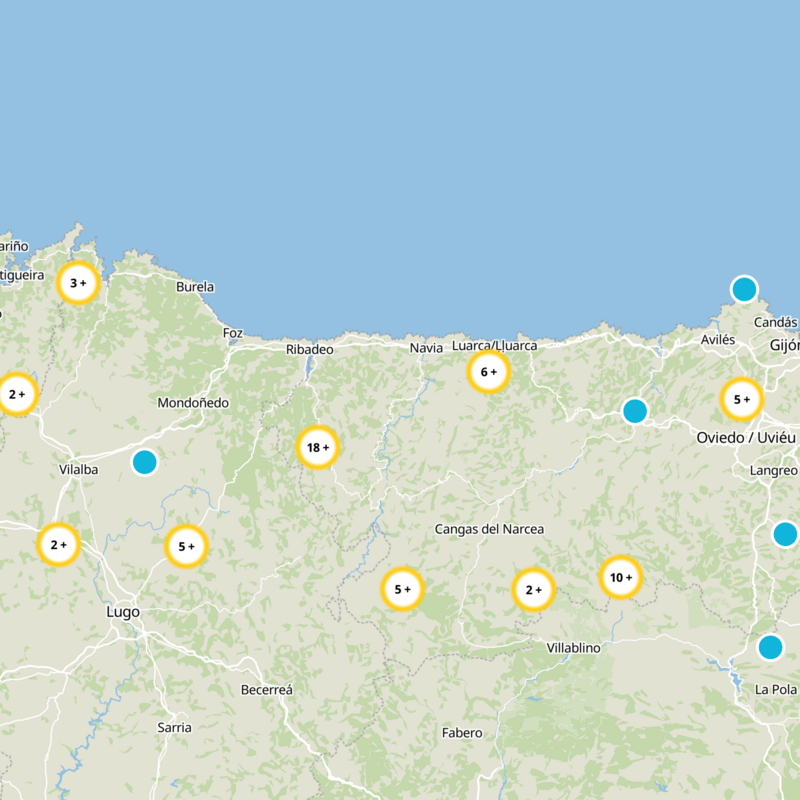Open the 2 + cluster northwest of Lugo

pyautogui.click(x=59, y=545)
